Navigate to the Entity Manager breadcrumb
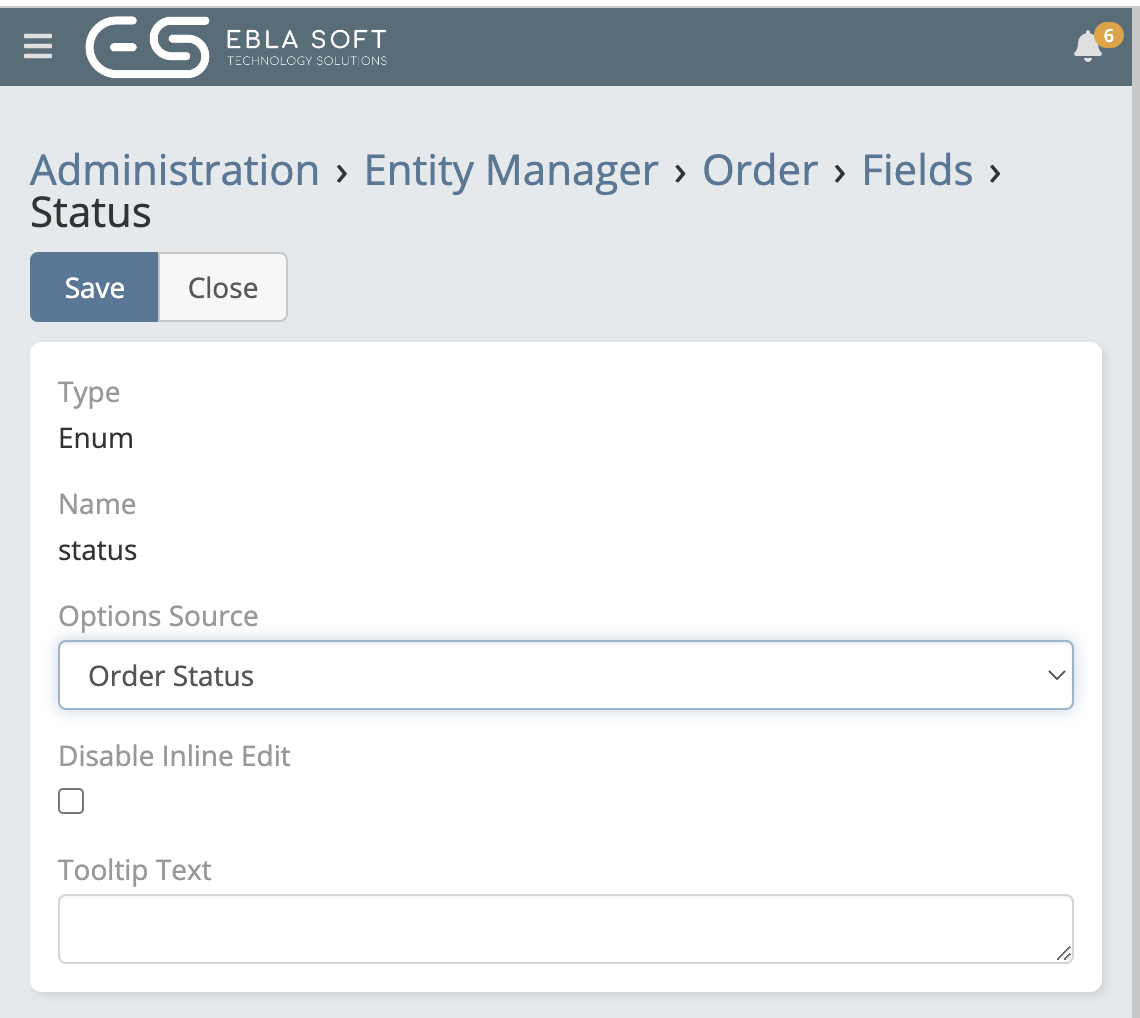This screenshot has height=1018, width=1140. 511,170
